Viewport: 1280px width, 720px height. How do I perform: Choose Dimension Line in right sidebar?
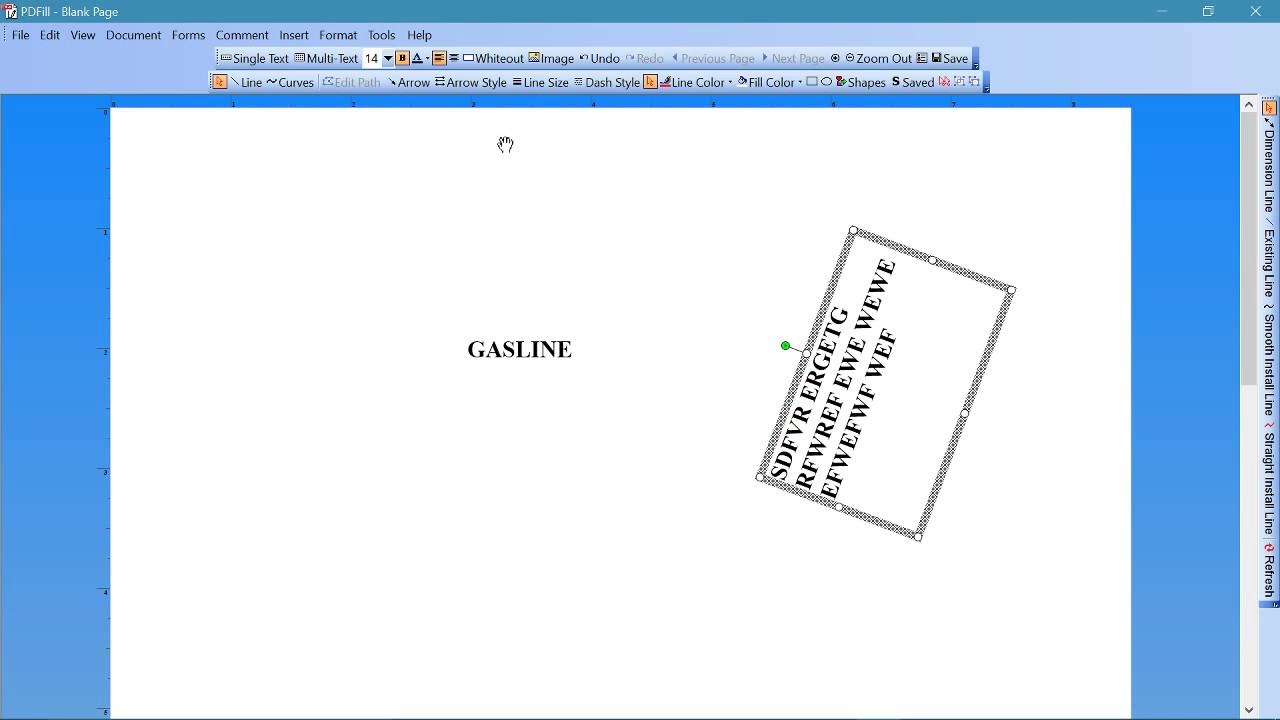coord(1269,166)
